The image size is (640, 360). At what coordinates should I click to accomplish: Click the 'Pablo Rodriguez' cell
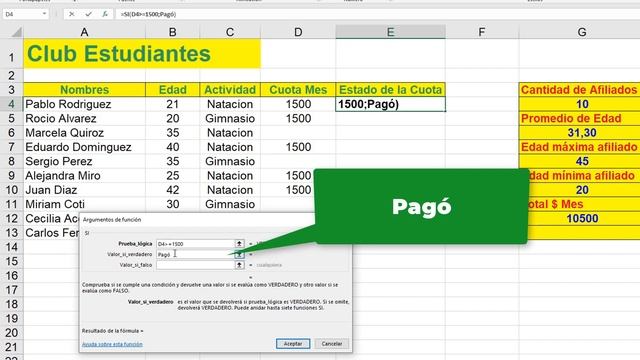(84, 104)
